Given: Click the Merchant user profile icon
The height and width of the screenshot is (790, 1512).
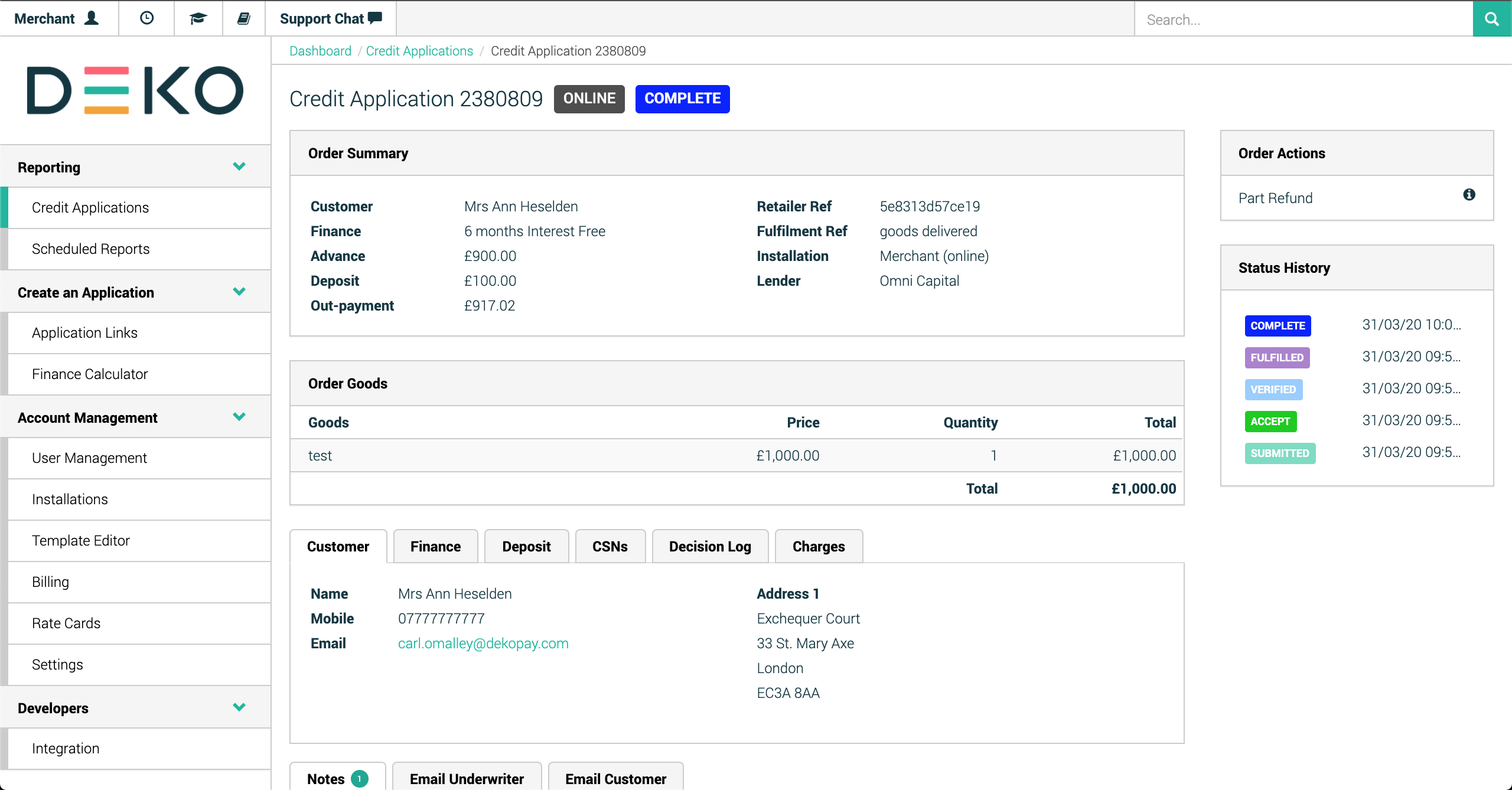Looking at the screenshot, I should [92, 18].
